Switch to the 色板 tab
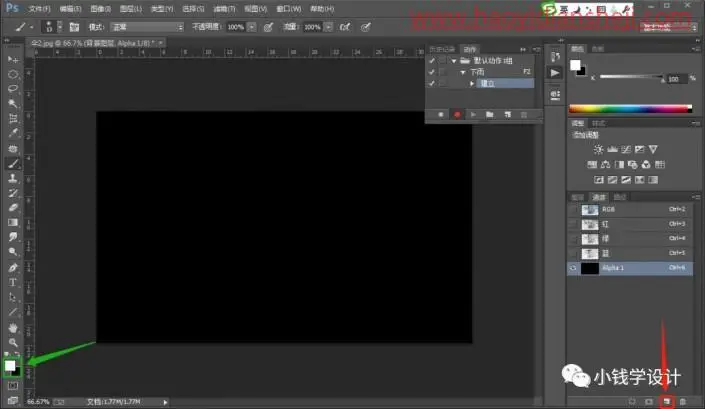 pos(598,49)
